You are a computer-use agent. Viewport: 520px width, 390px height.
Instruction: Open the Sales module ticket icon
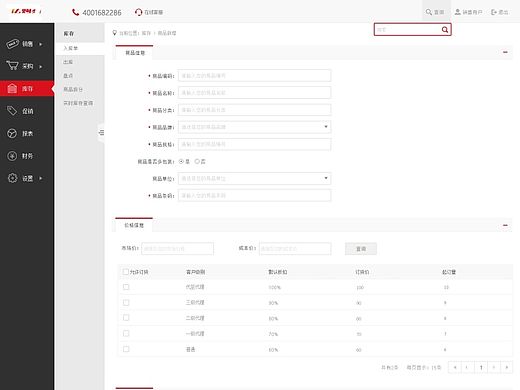click(x=12, y=44)
